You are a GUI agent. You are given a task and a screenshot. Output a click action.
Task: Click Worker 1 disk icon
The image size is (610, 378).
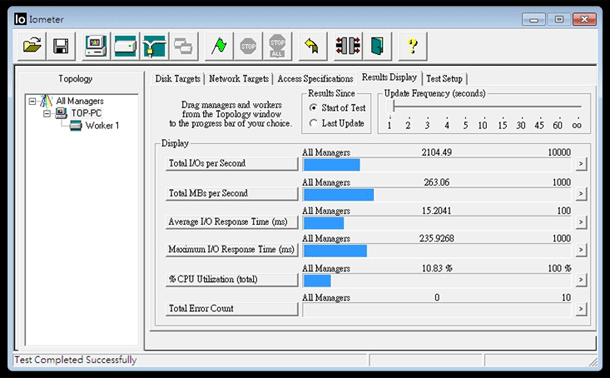point(75,126)
